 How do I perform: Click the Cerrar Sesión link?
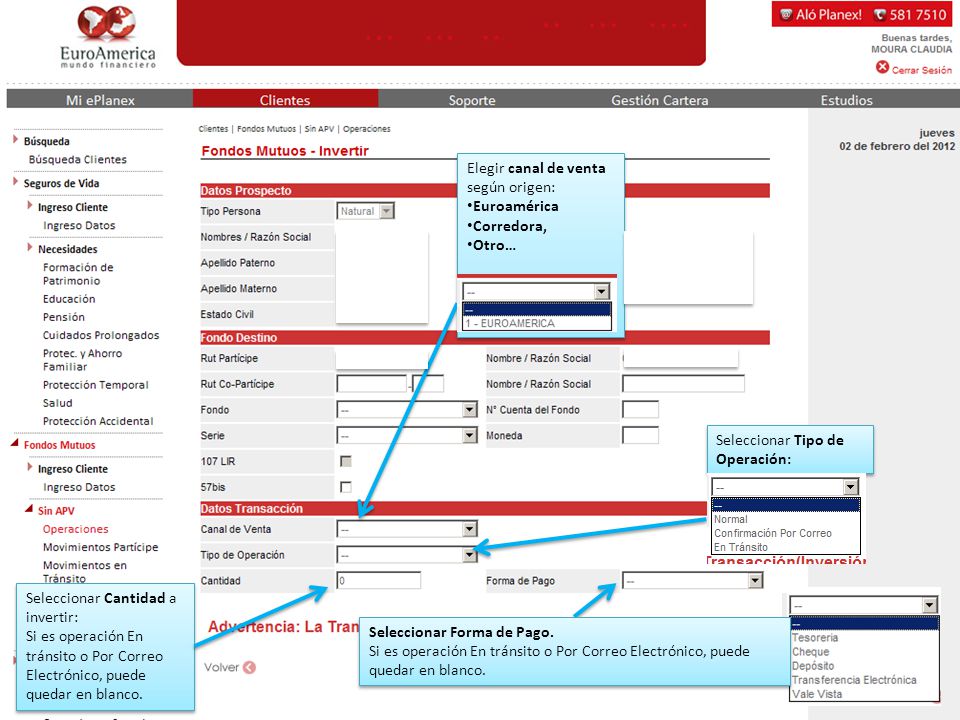pos(921,70)
